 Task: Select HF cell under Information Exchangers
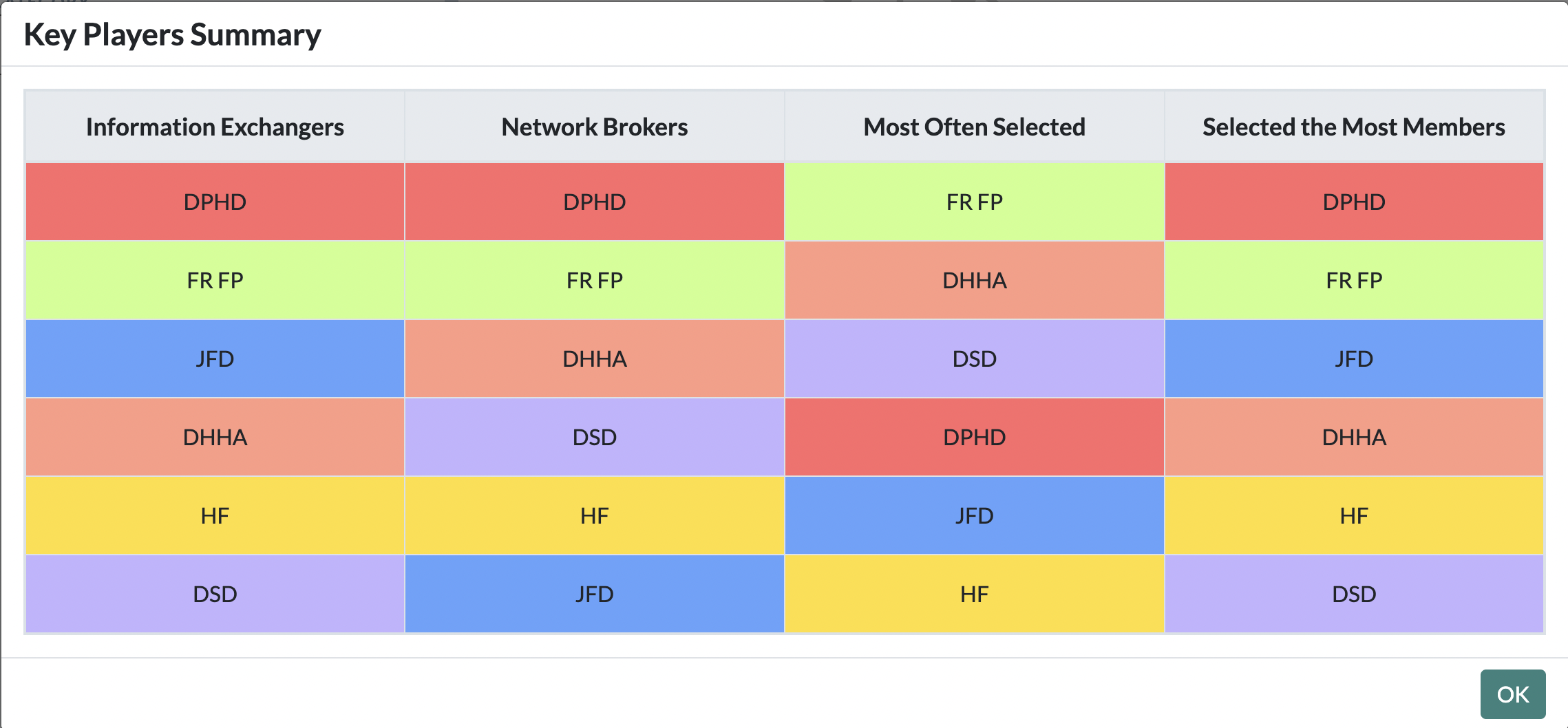point(215,515)
